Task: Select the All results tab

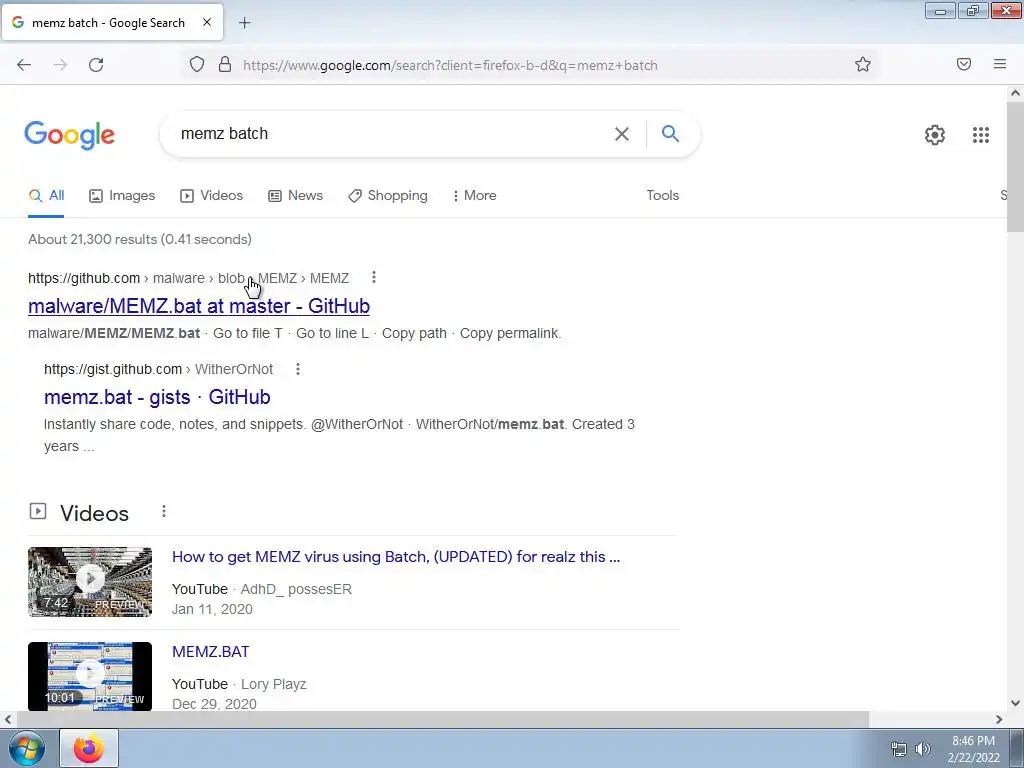Action: click(46, 195)
